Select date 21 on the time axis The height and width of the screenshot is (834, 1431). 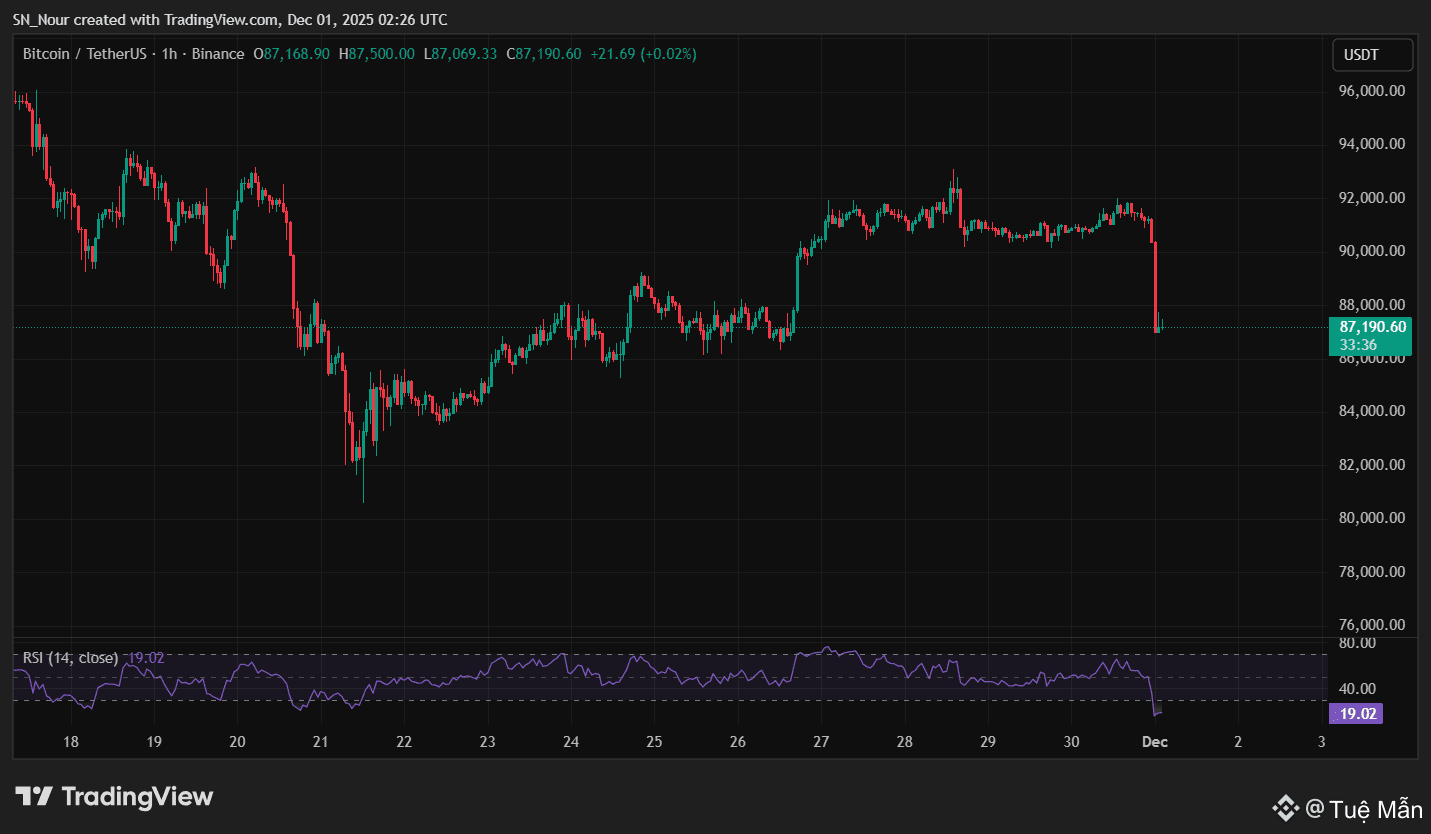[x=321, y=742]
